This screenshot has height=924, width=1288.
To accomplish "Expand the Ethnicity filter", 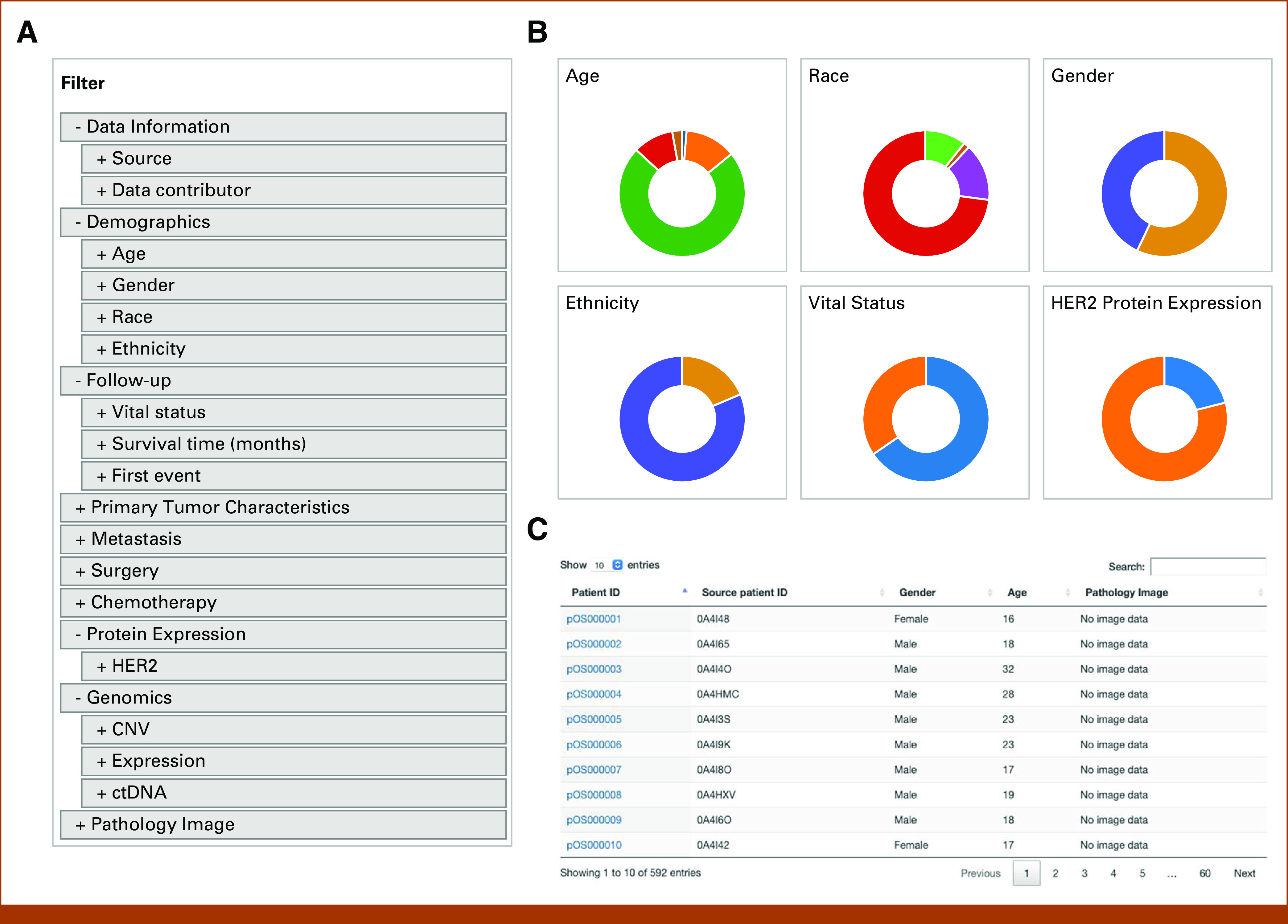I will [294, 349].
